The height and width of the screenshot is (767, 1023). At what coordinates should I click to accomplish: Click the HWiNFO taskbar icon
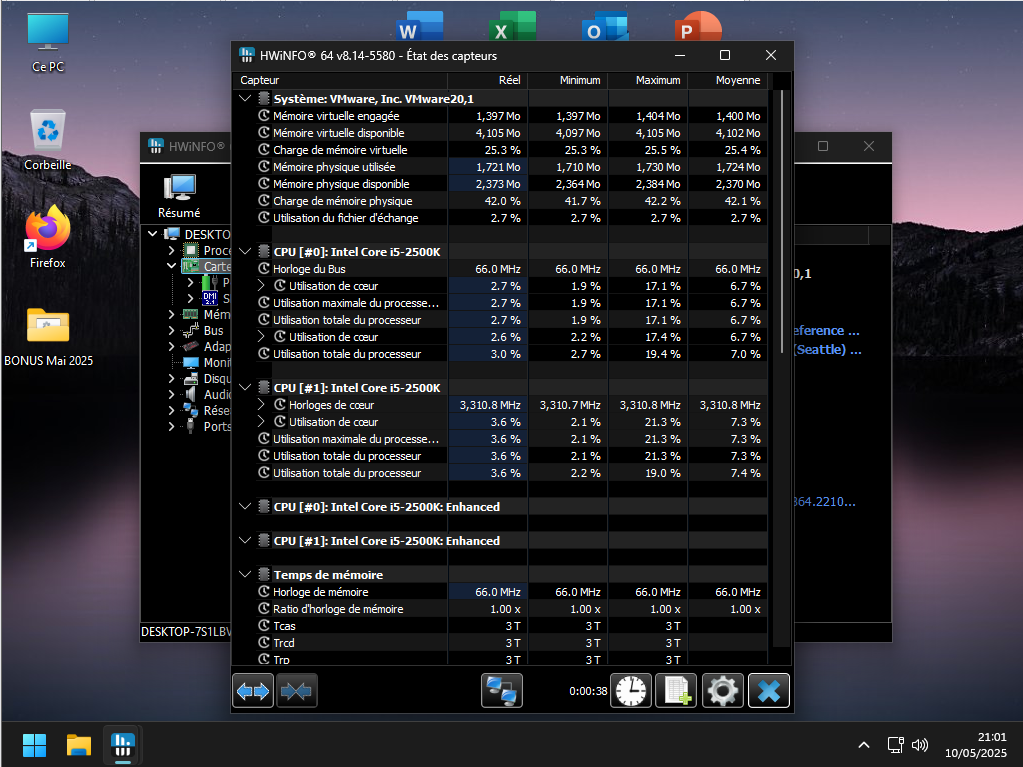[123, 745]
